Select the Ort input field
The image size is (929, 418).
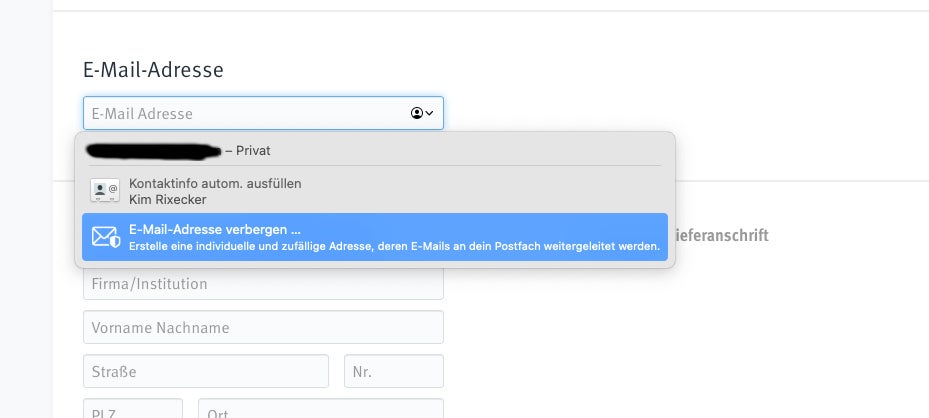point(321,409)
